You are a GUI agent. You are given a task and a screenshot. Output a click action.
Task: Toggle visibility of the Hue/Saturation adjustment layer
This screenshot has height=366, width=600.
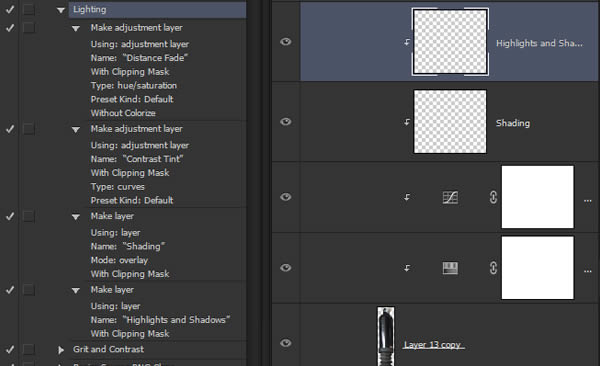point(285,268)
